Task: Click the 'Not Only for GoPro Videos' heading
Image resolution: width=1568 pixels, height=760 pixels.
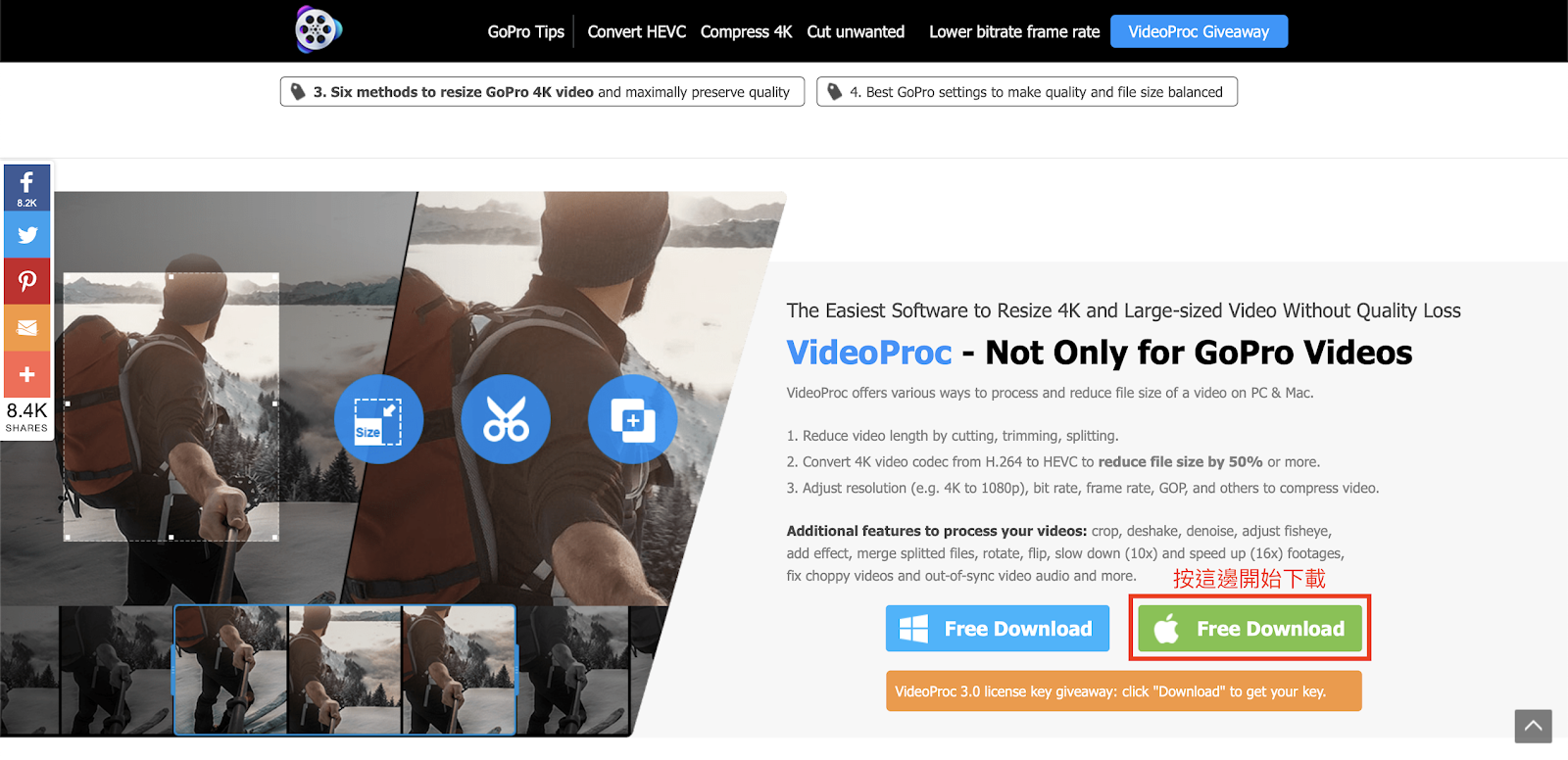Action: [x=1199, y=353]
